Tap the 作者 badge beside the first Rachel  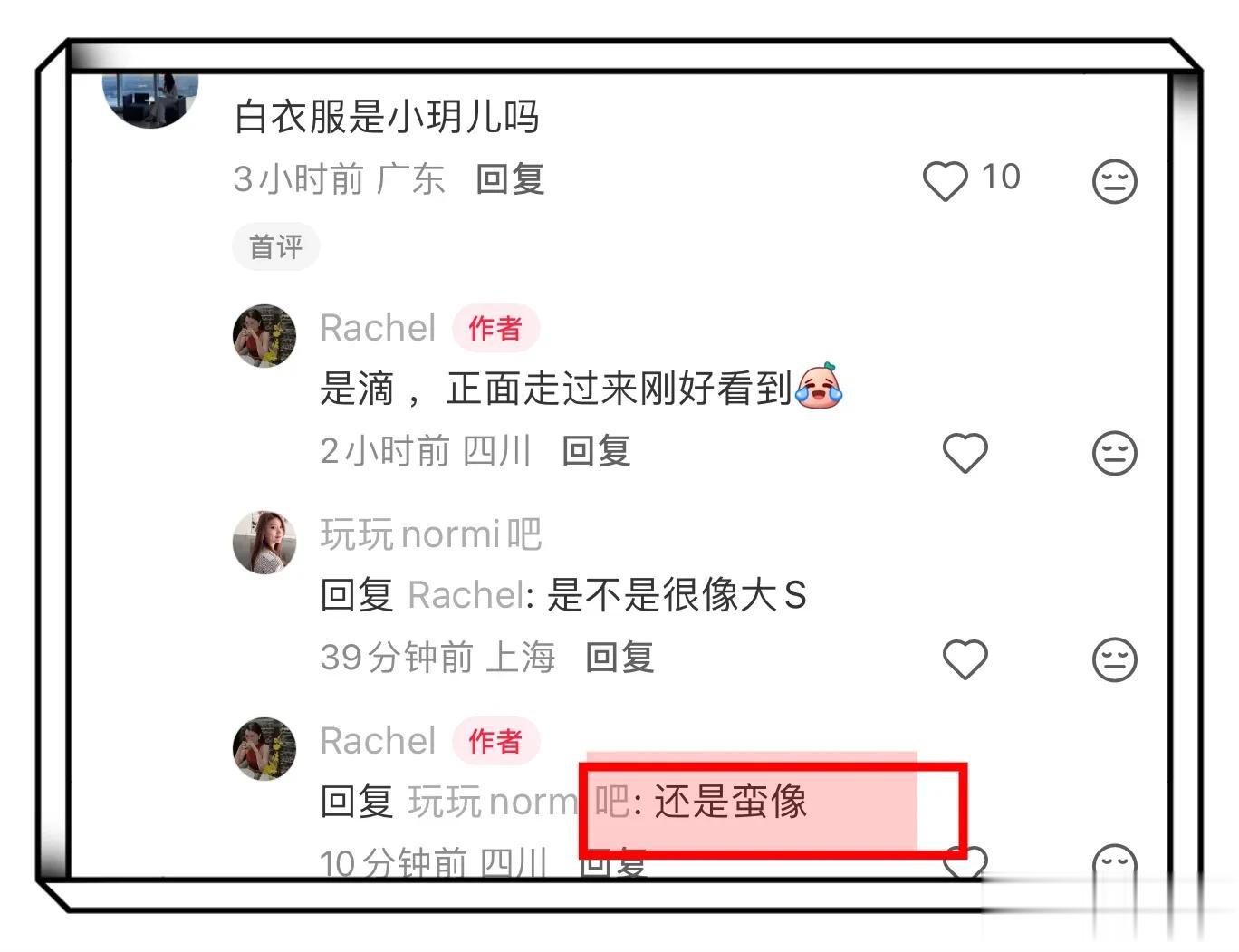click(x=495, y=328)
